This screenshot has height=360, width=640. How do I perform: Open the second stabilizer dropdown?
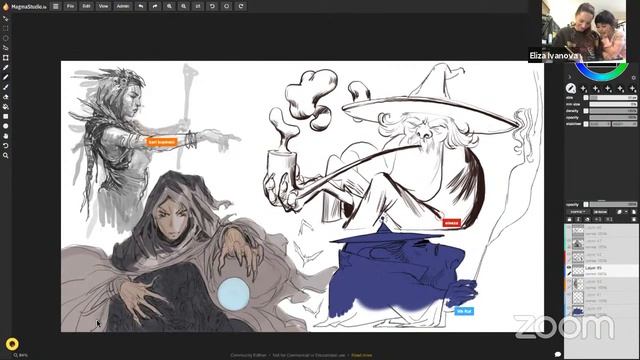tap(625, 124)
